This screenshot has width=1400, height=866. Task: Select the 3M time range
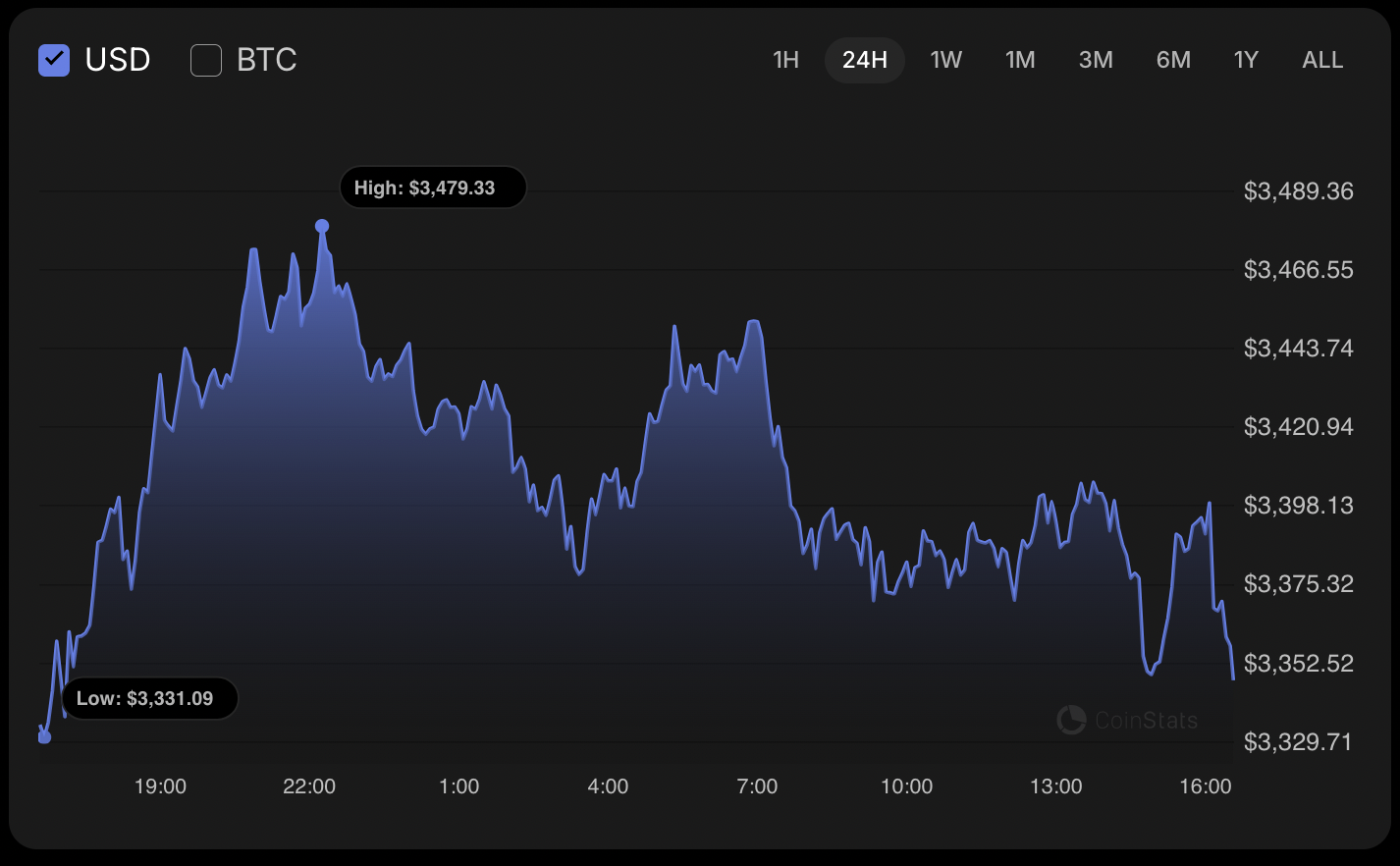(1096, 60)
